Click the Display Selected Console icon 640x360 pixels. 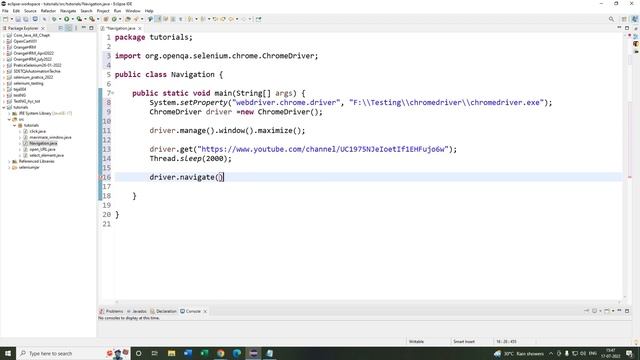click(595, 311)
